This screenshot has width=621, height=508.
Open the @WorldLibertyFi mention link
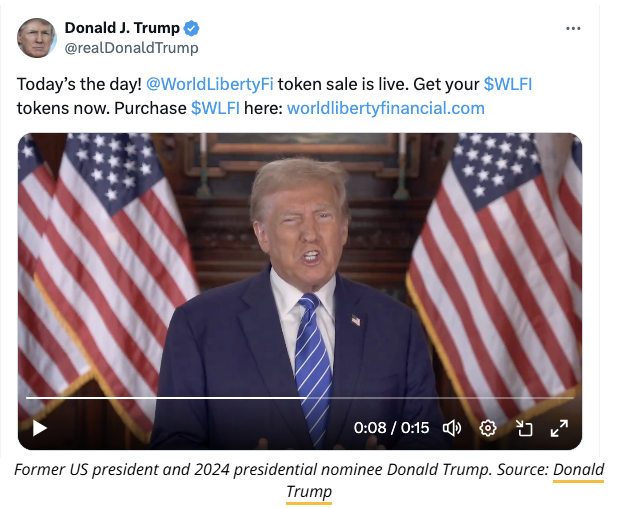(210, 84)
